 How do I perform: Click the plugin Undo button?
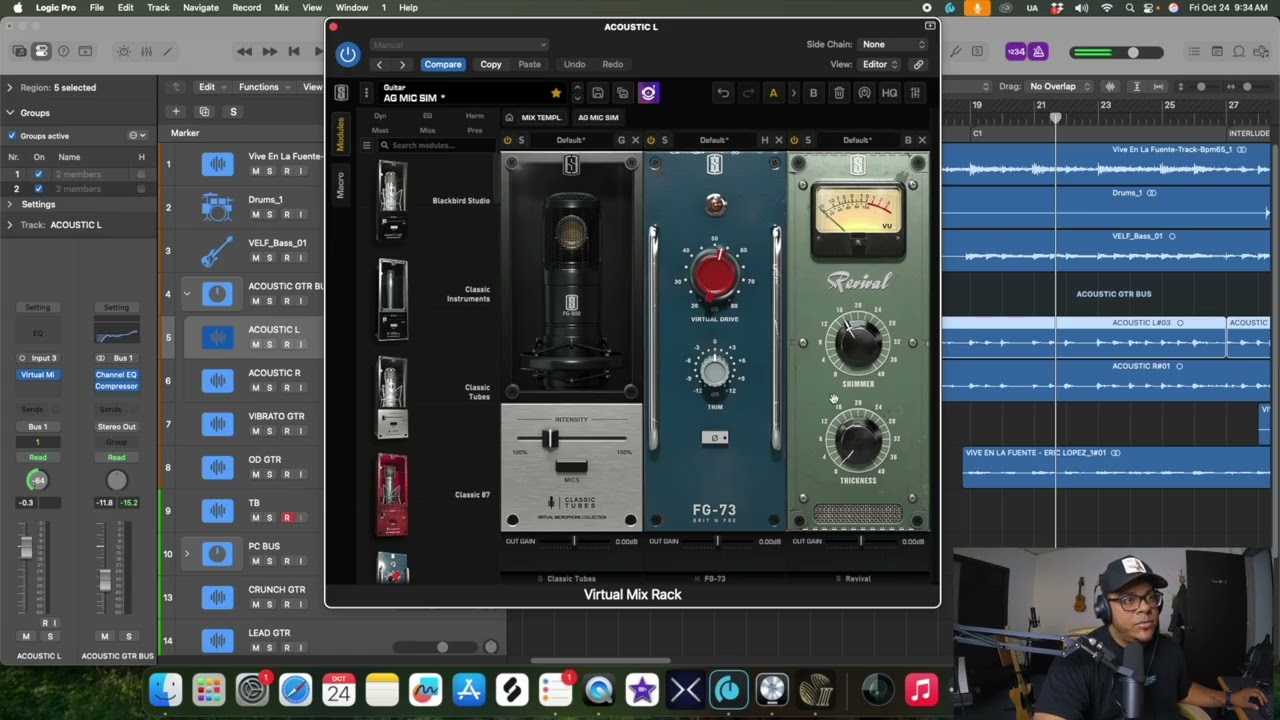coord(574,64)
